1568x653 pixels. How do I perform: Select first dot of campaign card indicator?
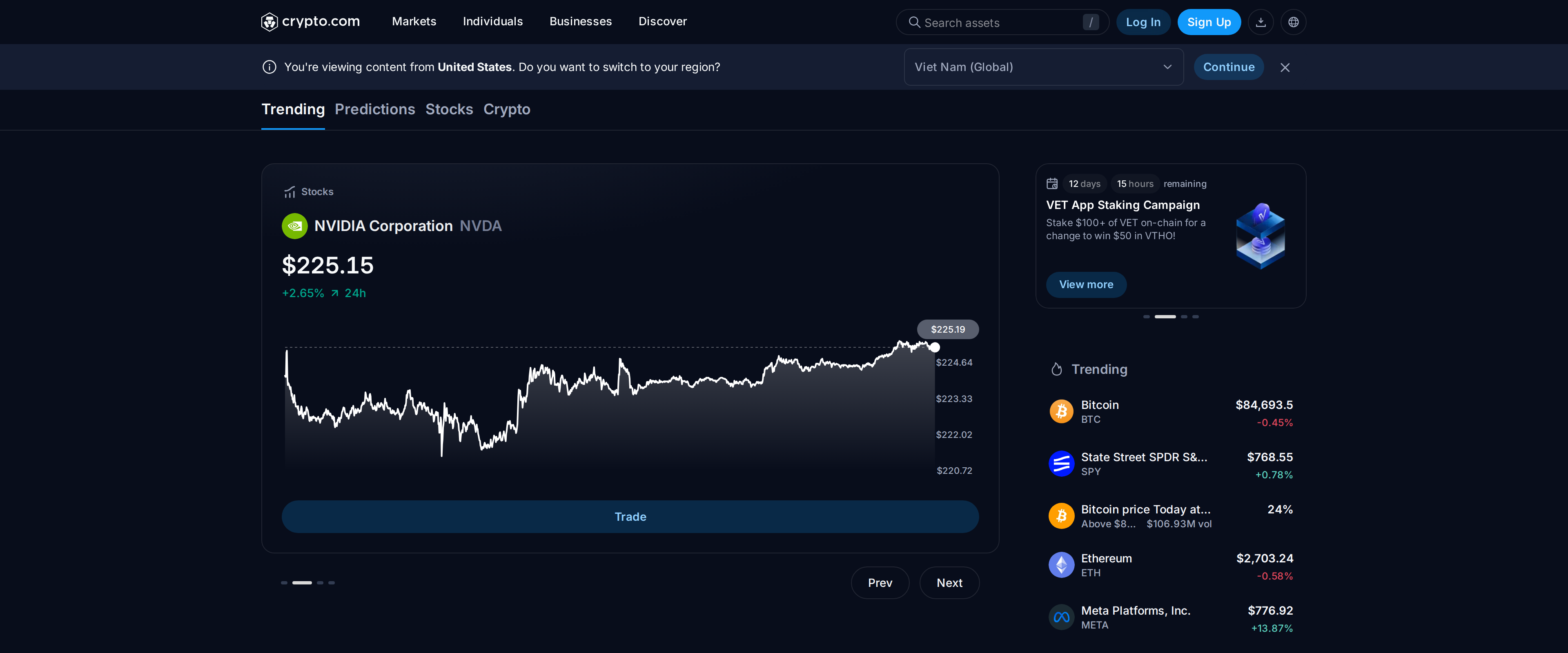click(x=1147, y=316)
